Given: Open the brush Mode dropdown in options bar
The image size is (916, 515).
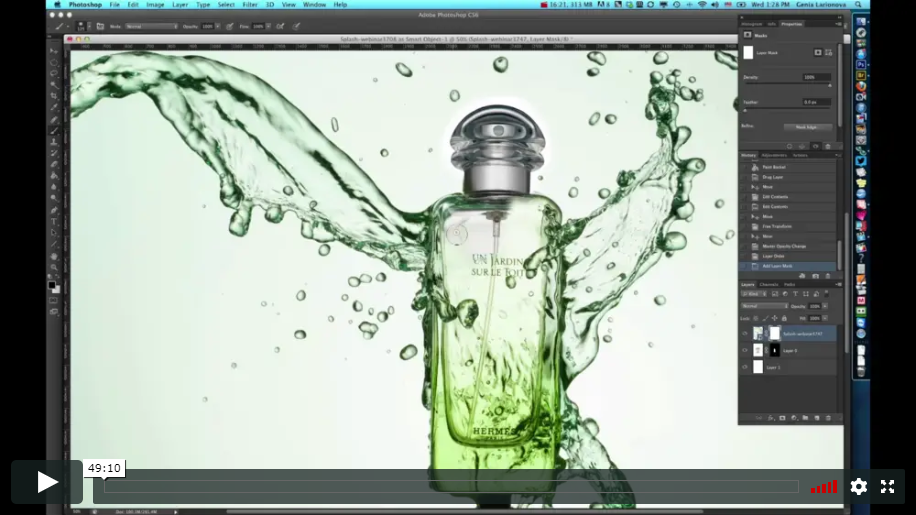Looking at the screenshot, I should 151,26.
